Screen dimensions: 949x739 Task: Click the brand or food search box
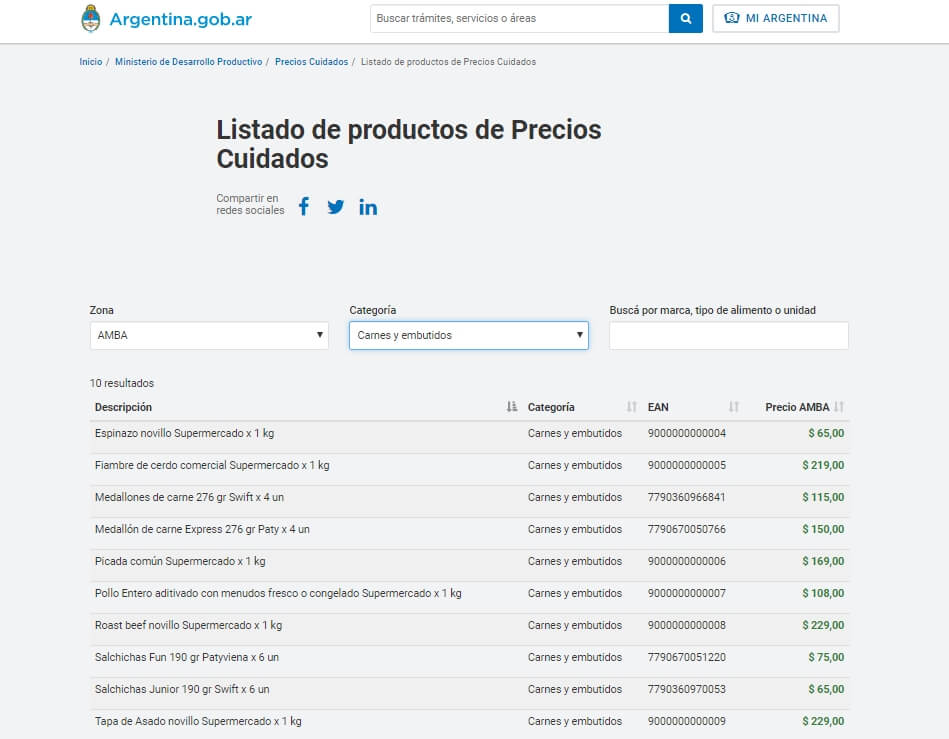pos(728,336)
